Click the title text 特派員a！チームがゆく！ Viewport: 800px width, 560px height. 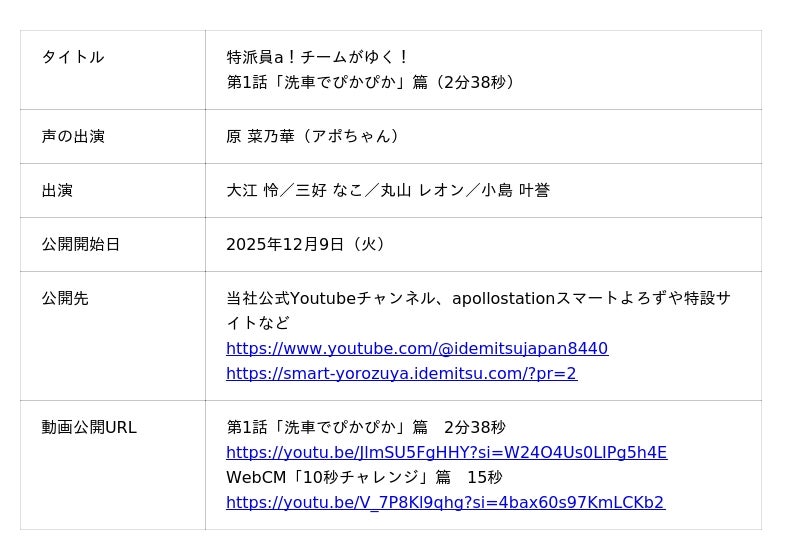point(318,57)
